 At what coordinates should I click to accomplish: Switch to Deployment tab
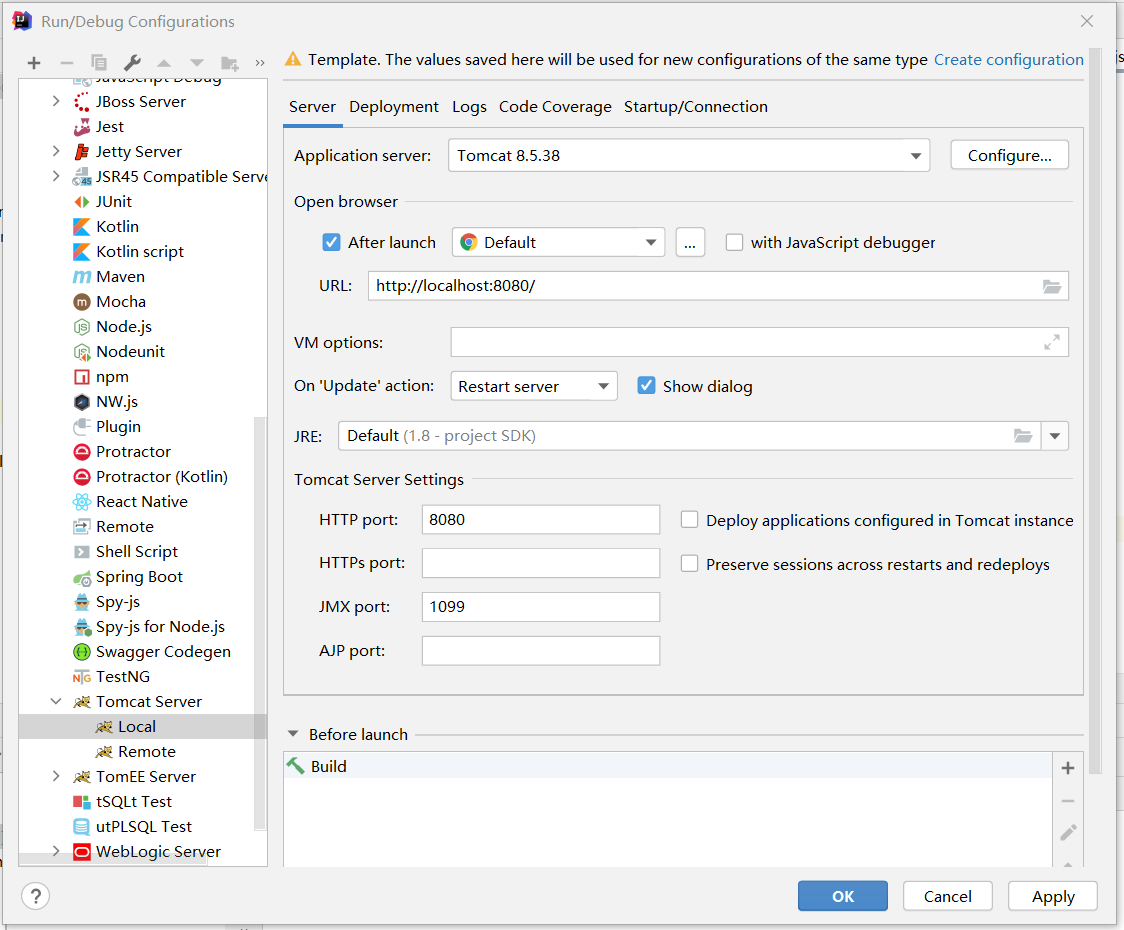tap(394, 107)
